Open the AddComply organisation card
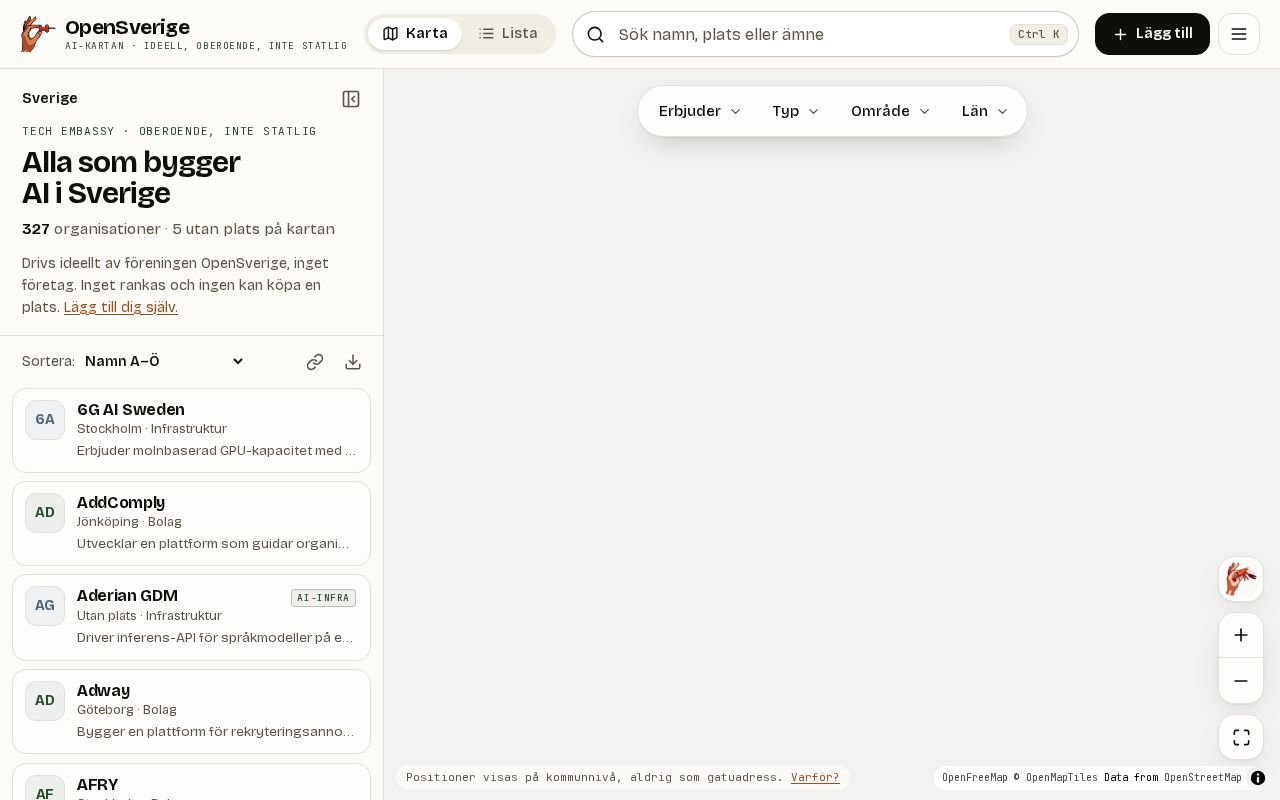The height and width of the screenshot is (800, 1280). tap(191, 523)
